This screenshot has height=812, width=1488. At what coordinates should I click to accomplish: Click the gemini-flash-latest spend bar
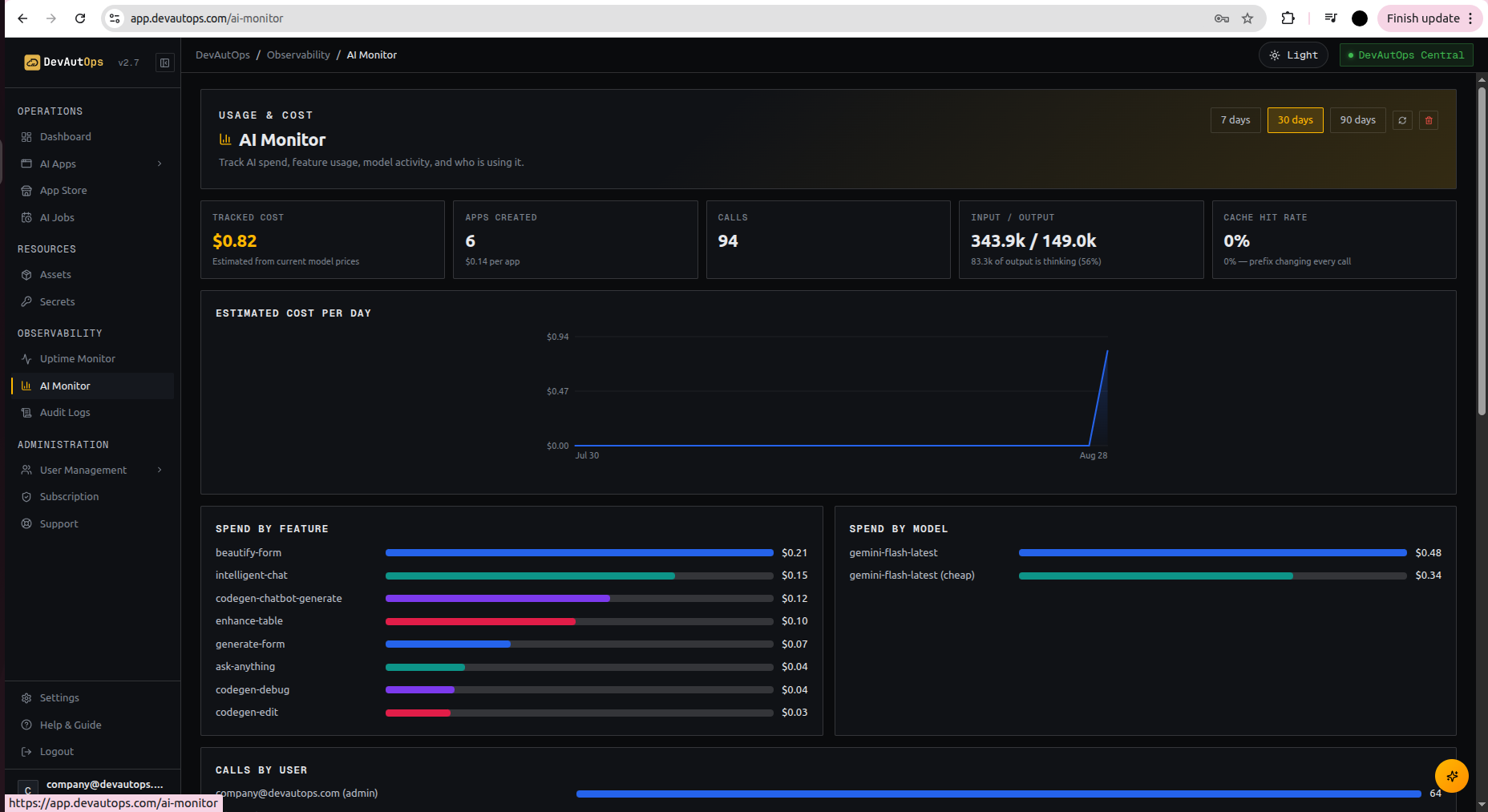(1213, 553)
